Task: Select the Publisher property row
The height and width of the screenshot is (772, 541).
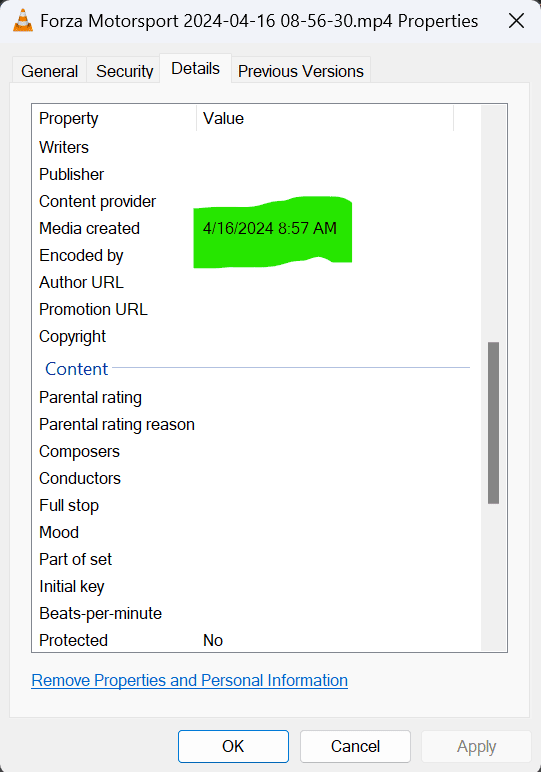Action: point(256,174)
